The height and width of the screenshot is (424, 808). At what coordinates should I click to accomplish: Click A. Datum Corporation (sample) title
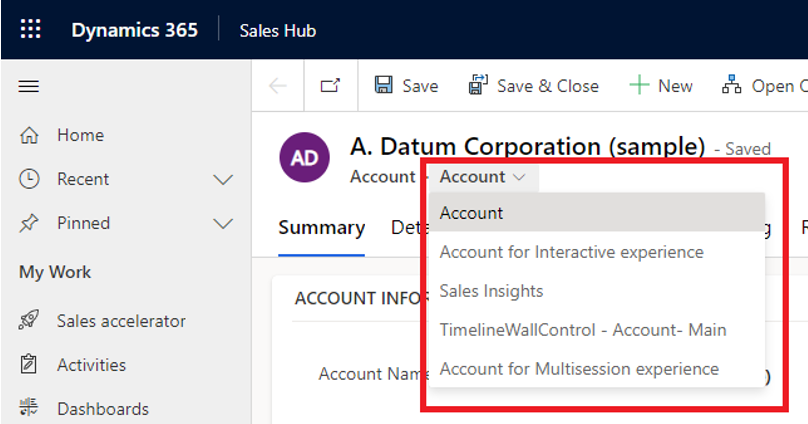coord(527,146)
